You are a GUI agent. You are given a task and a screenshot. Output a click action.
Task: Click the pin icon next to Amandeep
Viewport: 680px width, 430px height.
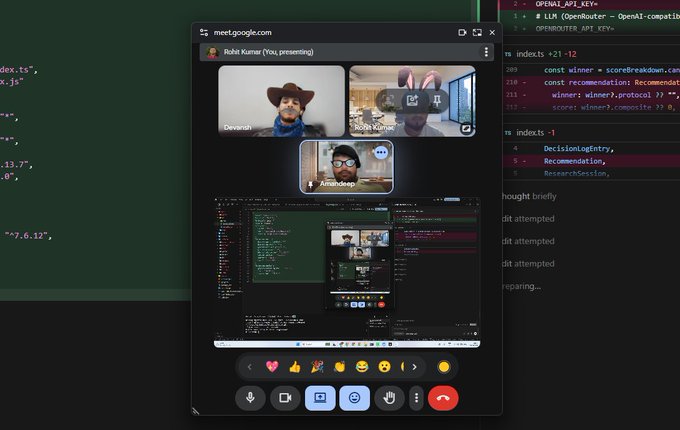tap(311, 185)
